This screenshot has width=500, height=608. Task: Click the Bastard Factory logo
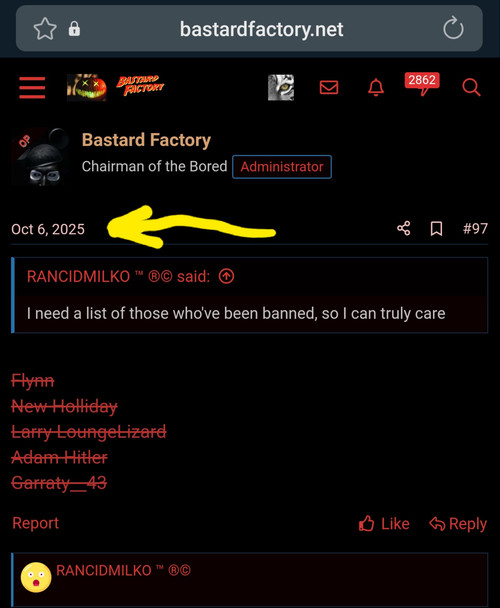116,88
